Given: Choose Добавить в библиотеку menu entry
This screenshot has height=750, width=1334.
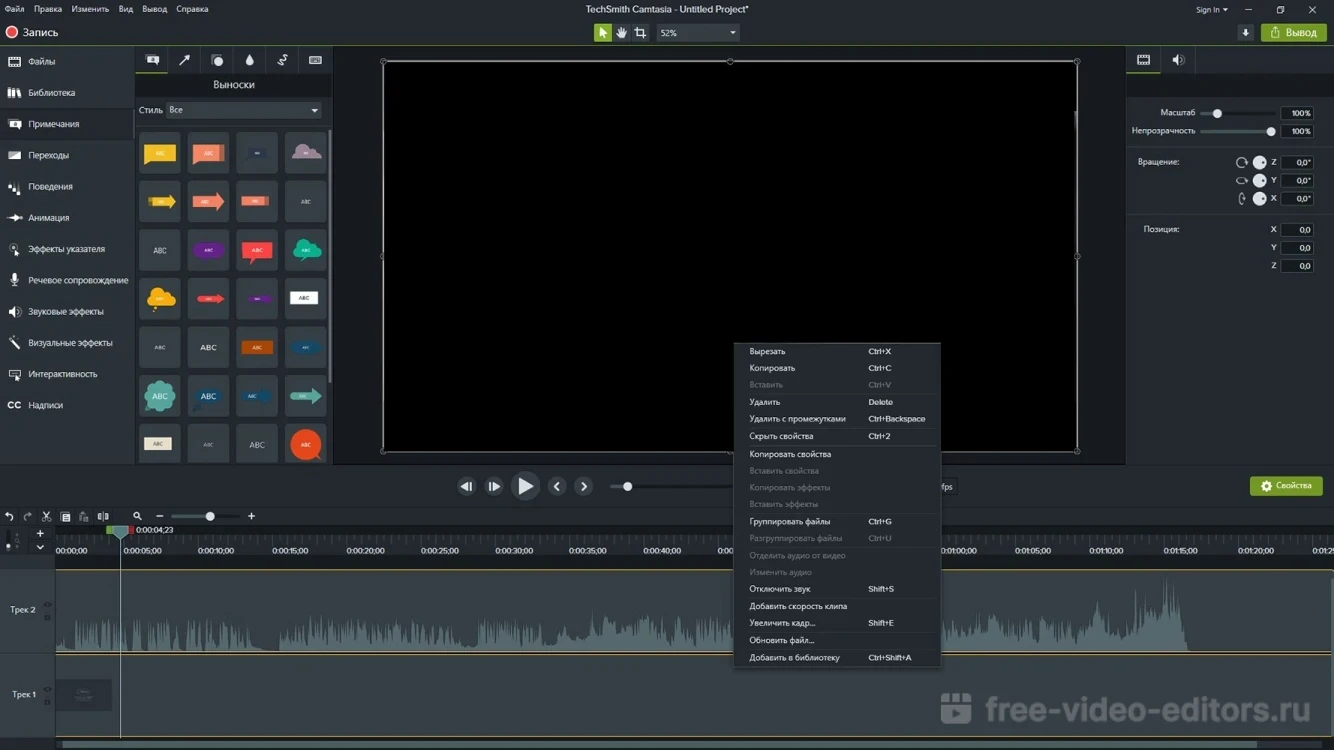Looking at the screenshot, I should (x=837, y=657).
